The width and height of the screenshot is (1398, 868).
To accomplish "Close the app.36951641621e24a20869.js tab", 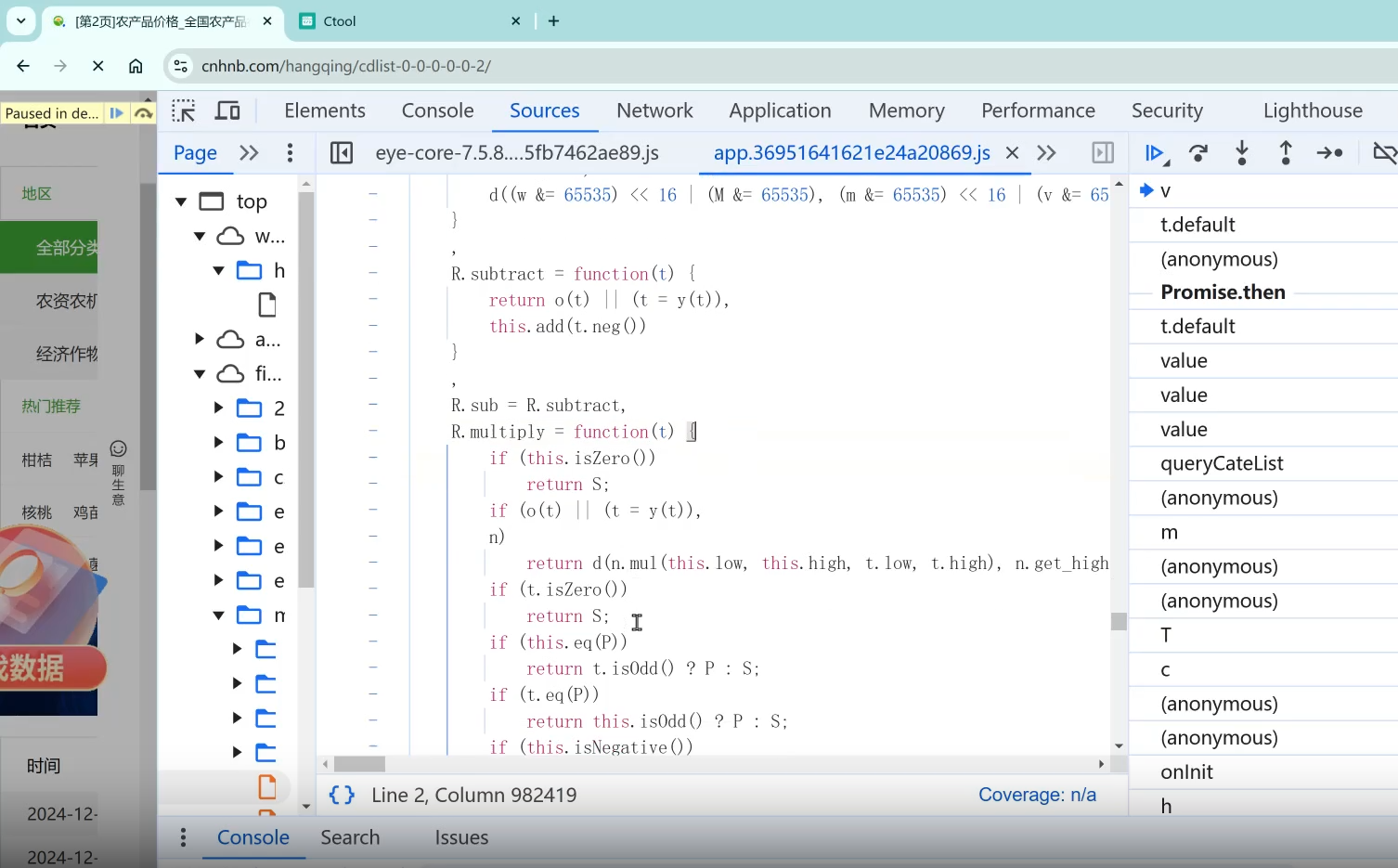I will 1012,152.
